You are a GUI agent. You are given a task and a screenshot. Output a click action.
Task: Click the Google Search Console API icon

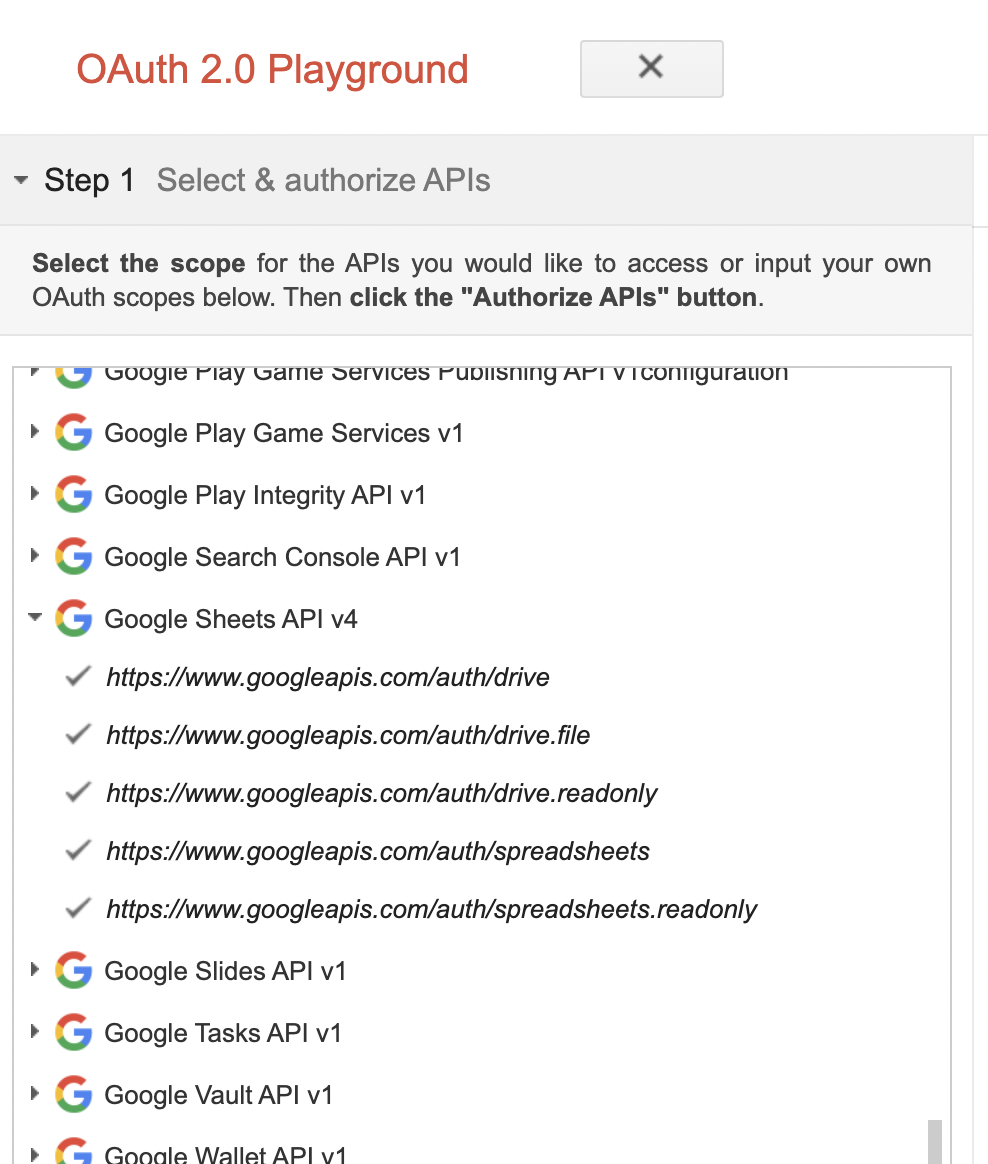click(x=73, y=556)
